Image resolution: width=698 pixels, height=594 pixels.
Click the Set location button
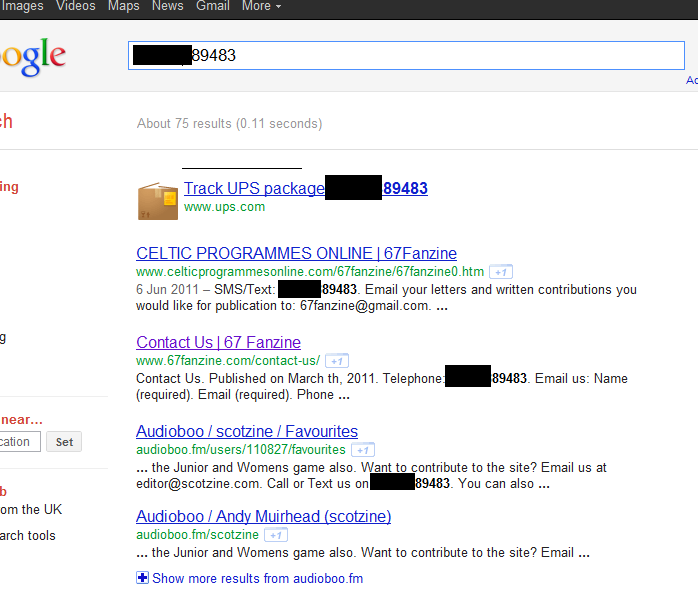click(x=64, y=442)
